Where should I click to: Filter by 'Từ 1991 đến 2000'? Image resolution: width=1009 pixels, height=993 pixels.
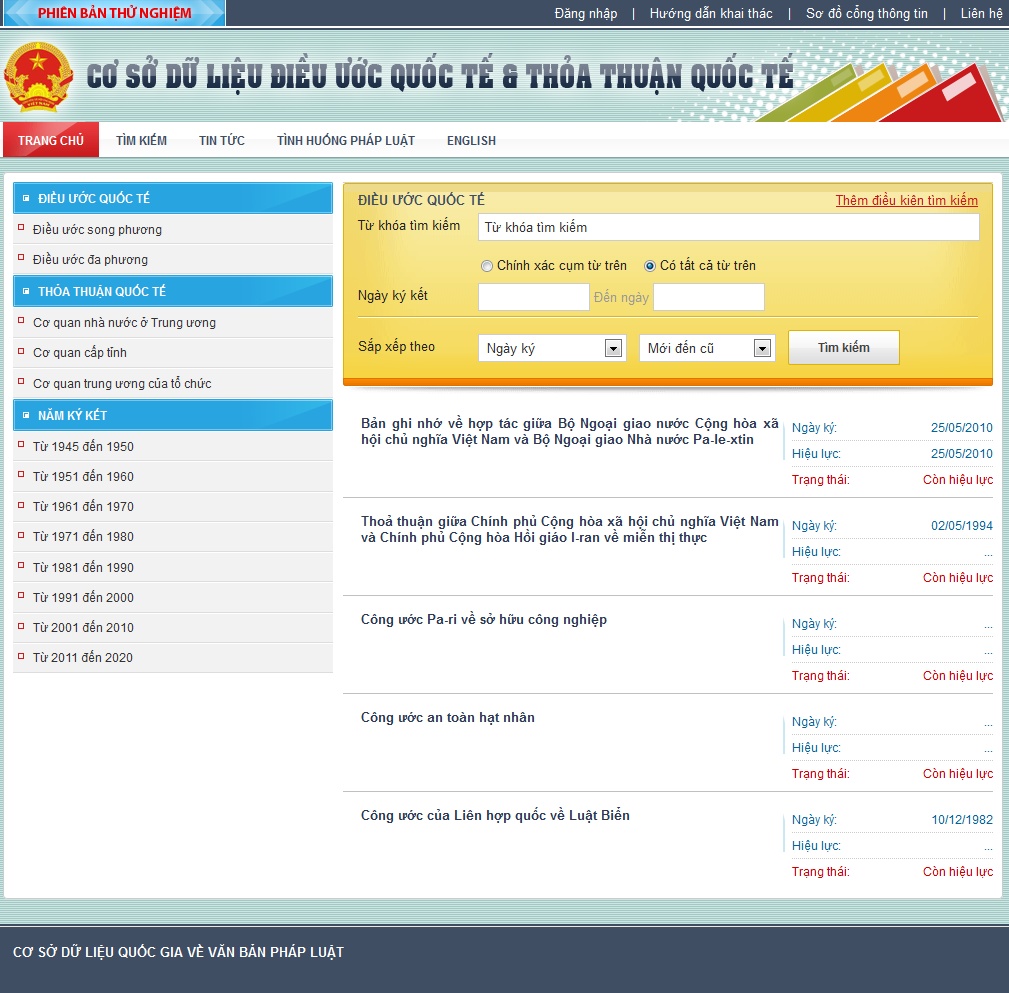pyautogui.click(x=83, y=597)
